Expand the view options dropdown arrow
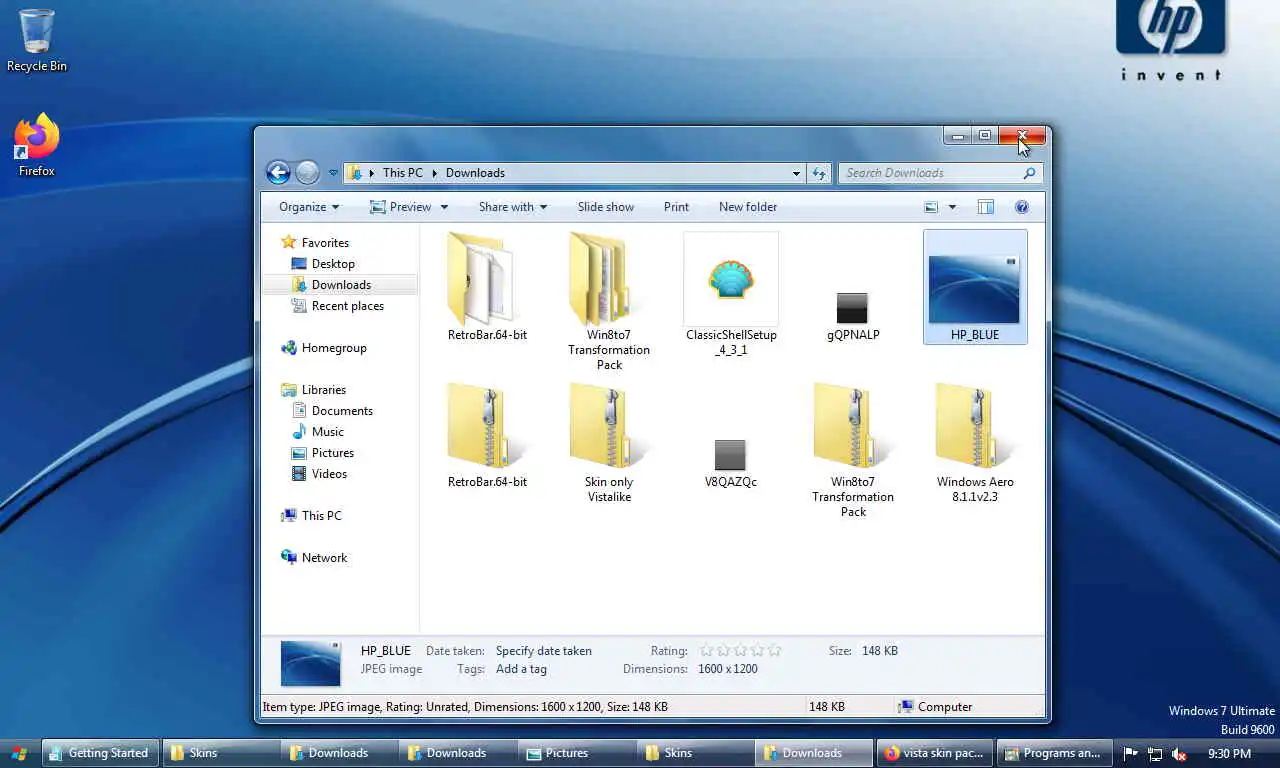Viewport: 1280px width, 768px height. coord(952,207)
